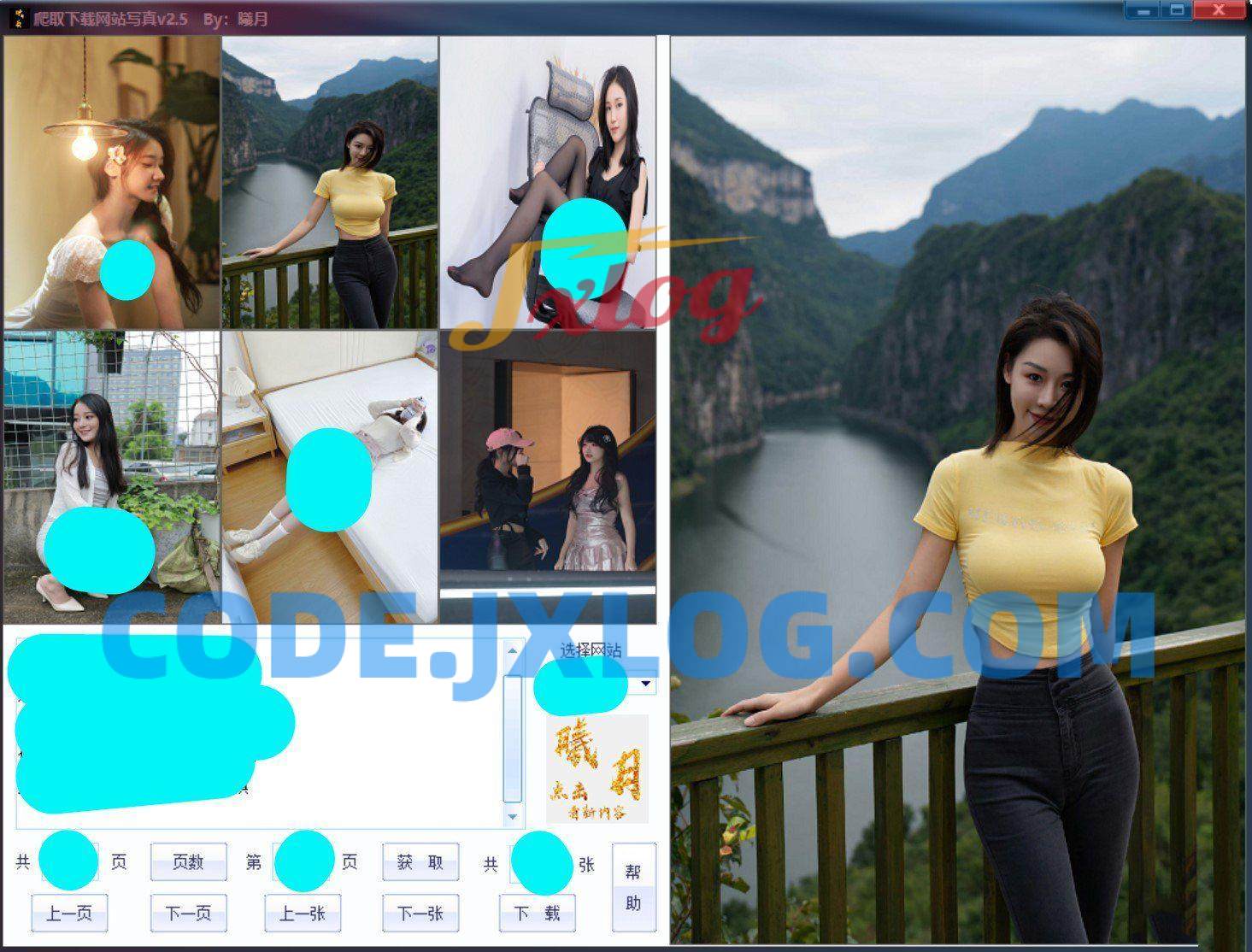Go to next page with 下一页
Screen dimensions: 1252x952
[x=188, y=913]
